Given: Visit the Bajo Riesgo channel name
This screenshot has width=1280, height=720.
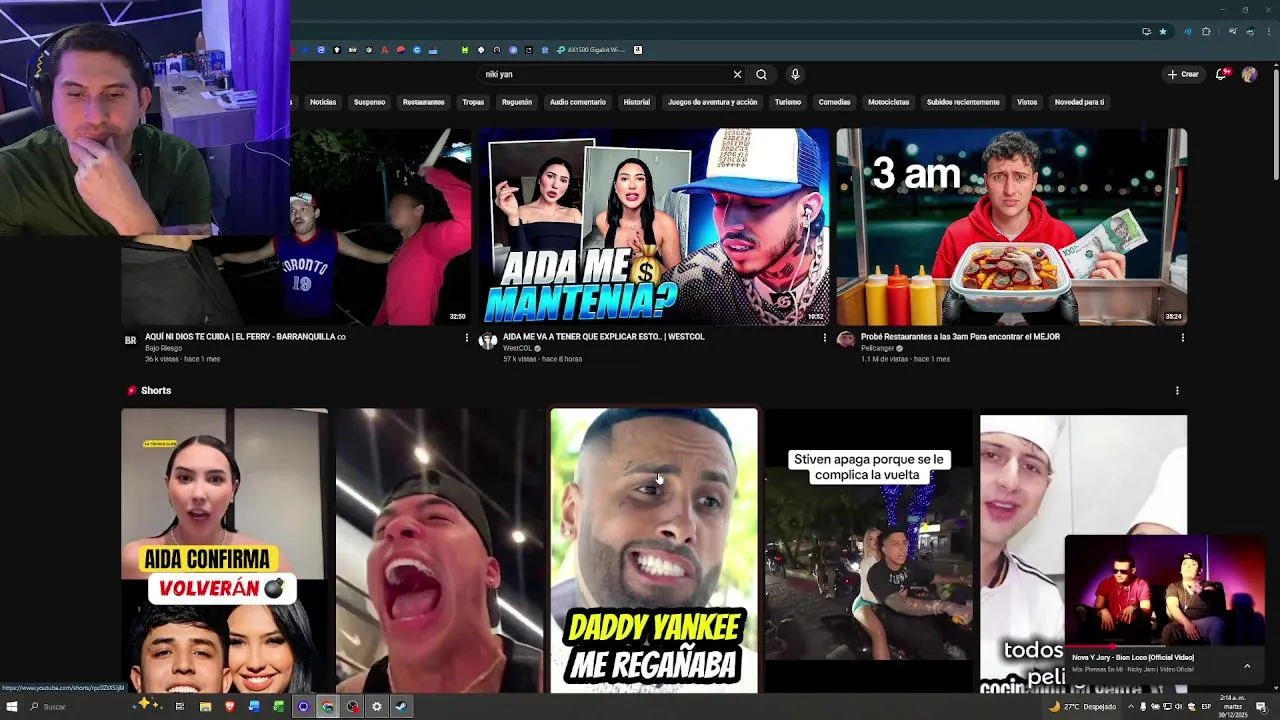Looking at the screenshot, I should pos(163,348).
